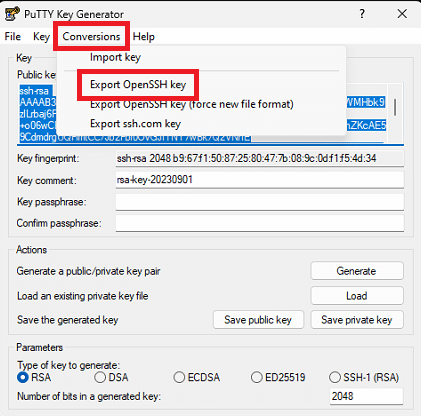424x416 pixels.
Task: Click the question mark help button
Action: tap(362, 14)
